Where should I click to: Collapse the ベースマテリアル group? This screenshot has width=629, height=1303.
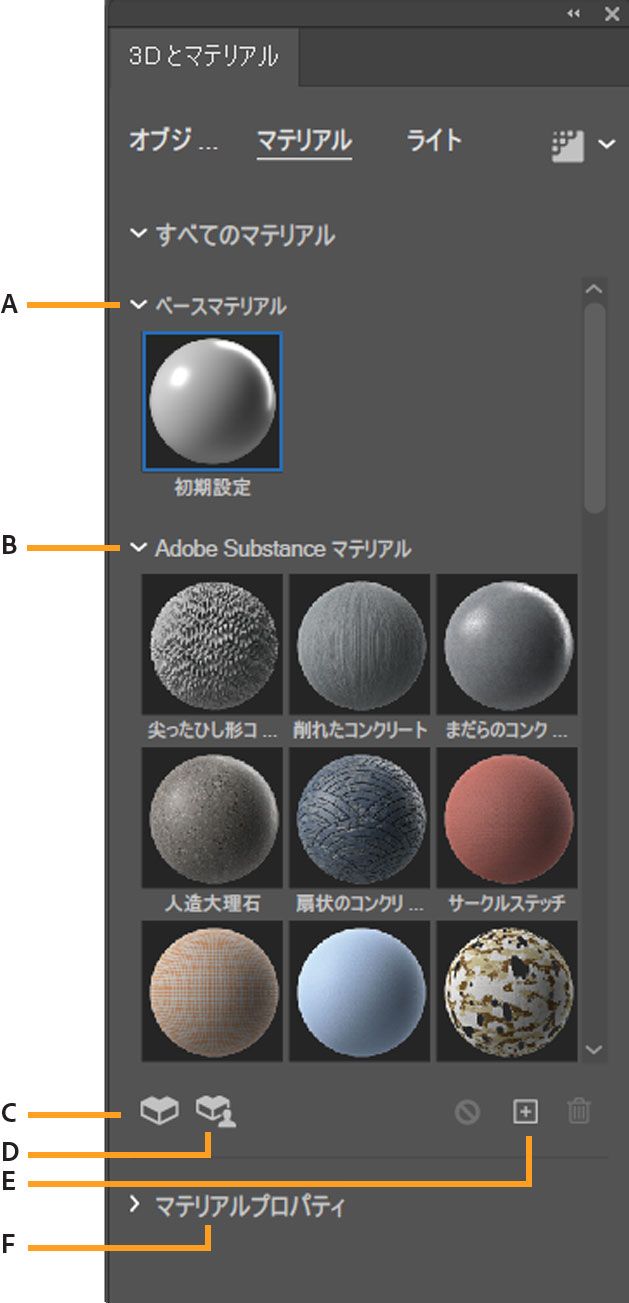pyautogui.click(x=139, y=305)
